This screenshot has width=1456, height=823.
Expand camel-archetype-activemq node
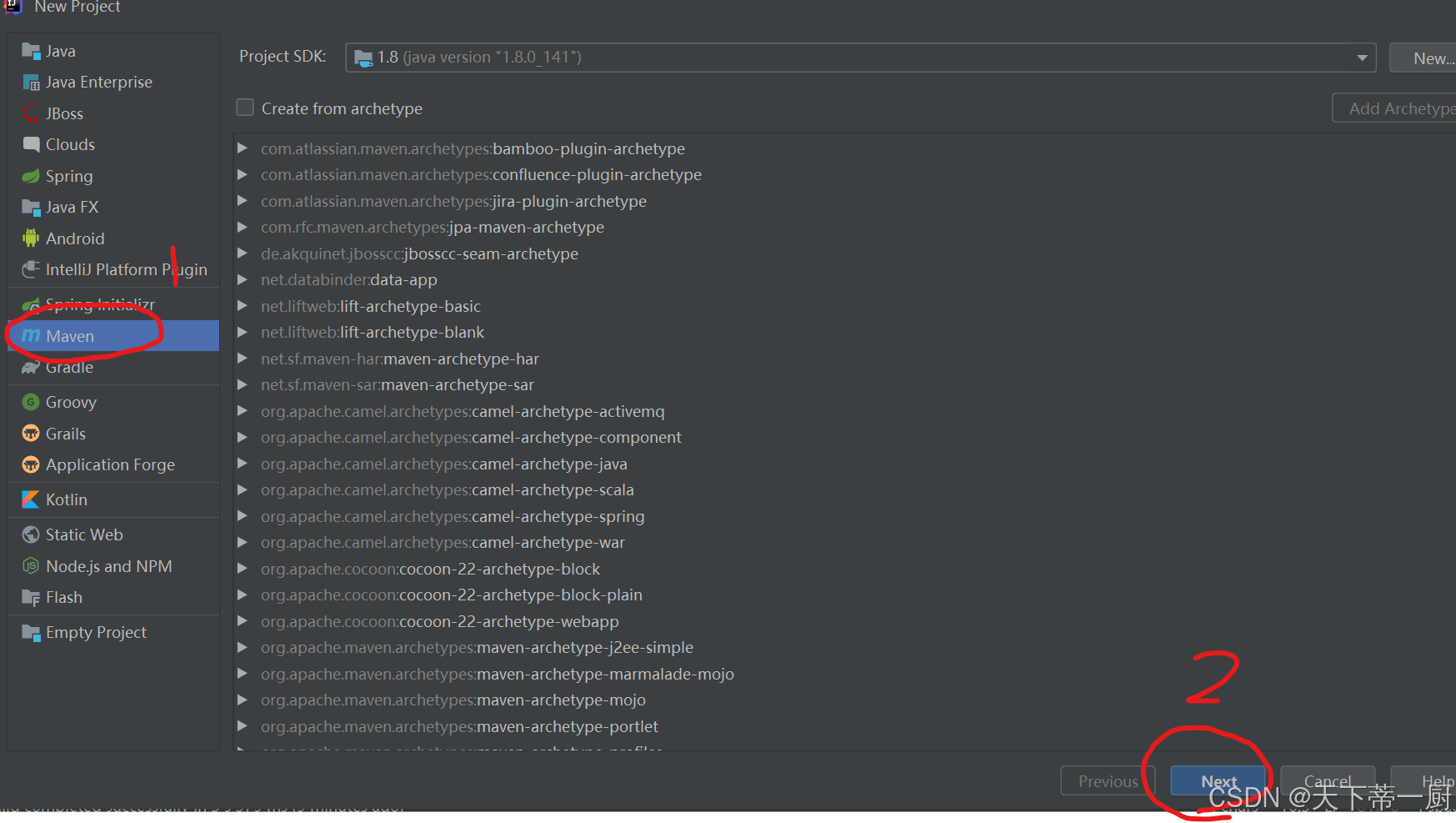point(243,411)
